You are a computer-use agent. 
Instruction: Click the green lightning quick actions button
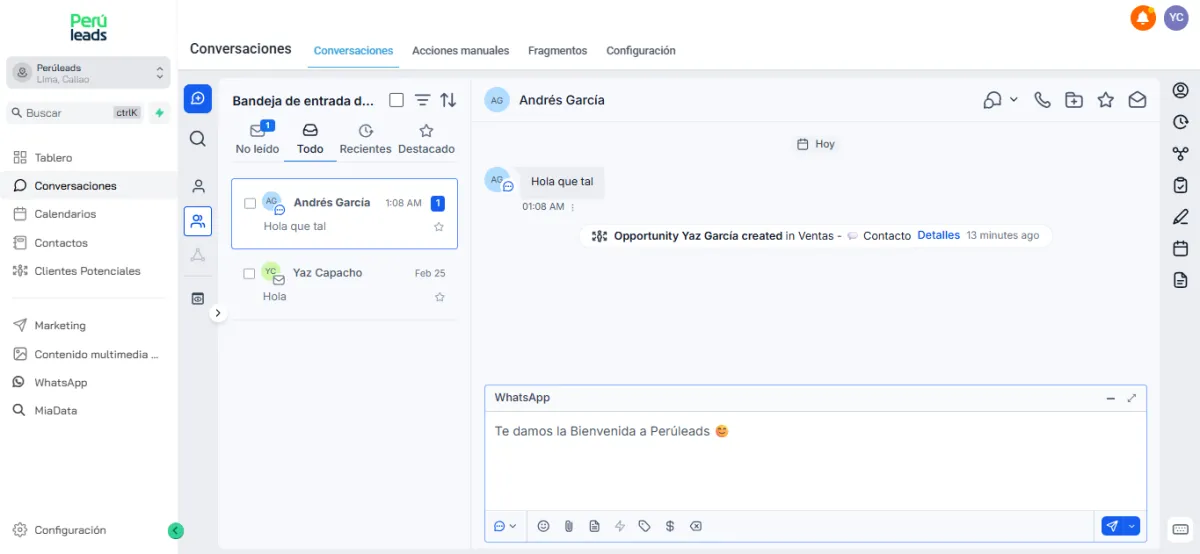coord(159,113)
